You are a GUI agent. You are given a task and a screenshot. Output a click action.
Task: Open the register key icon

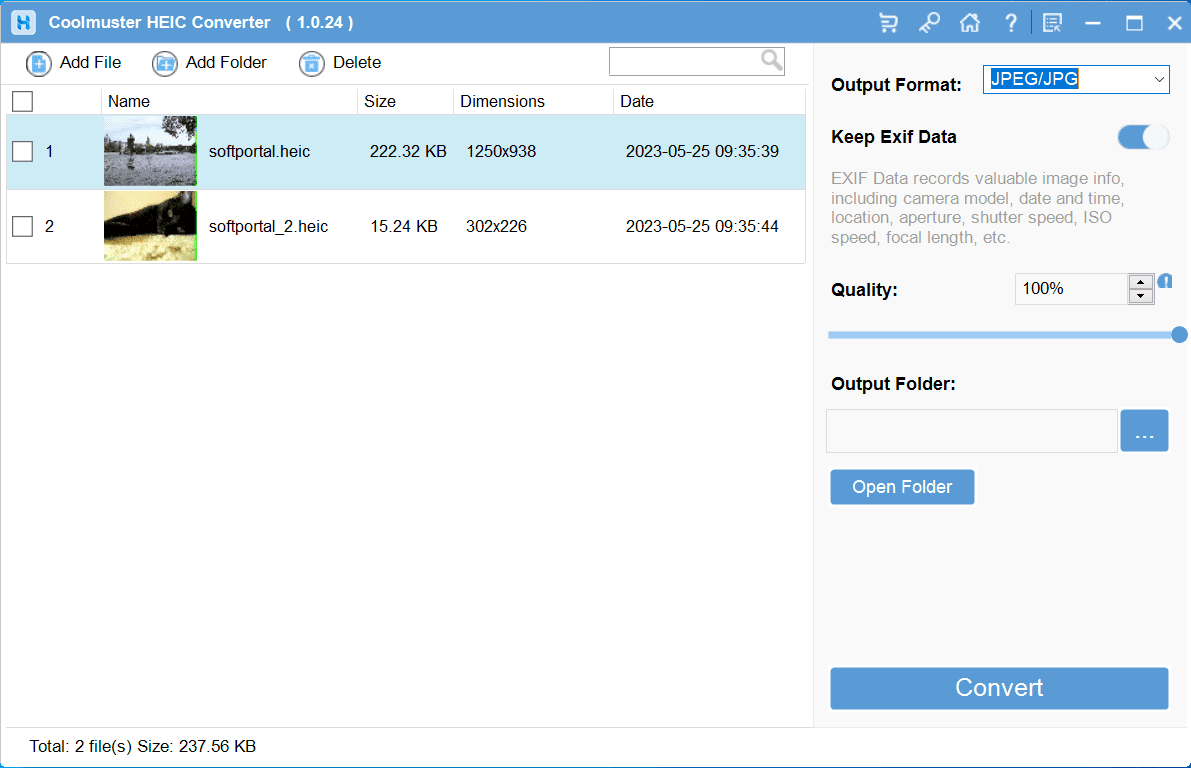click(x=929, y=23)
